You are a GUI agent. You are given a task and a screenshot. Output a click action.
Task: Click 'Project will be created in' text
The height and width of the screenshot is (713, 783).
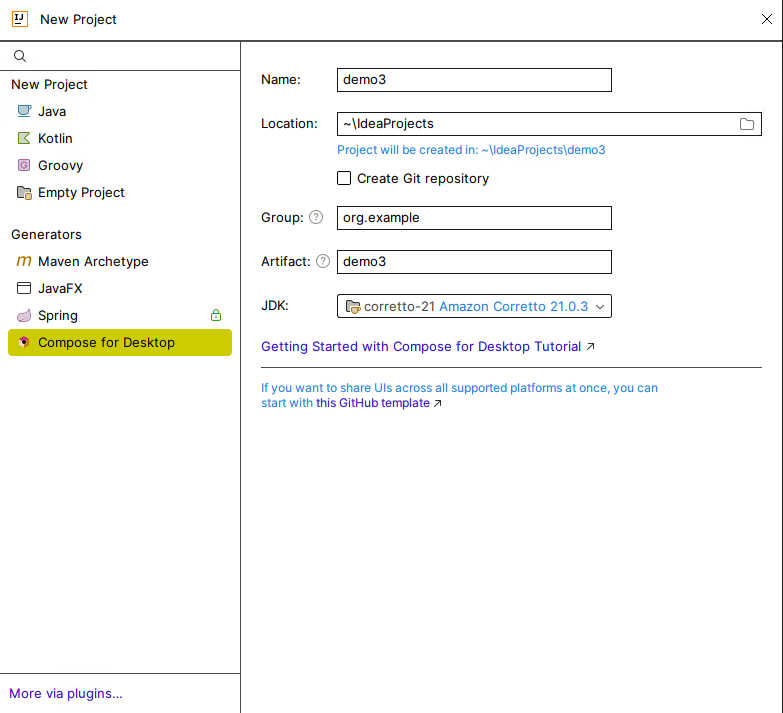click(471, 150)
